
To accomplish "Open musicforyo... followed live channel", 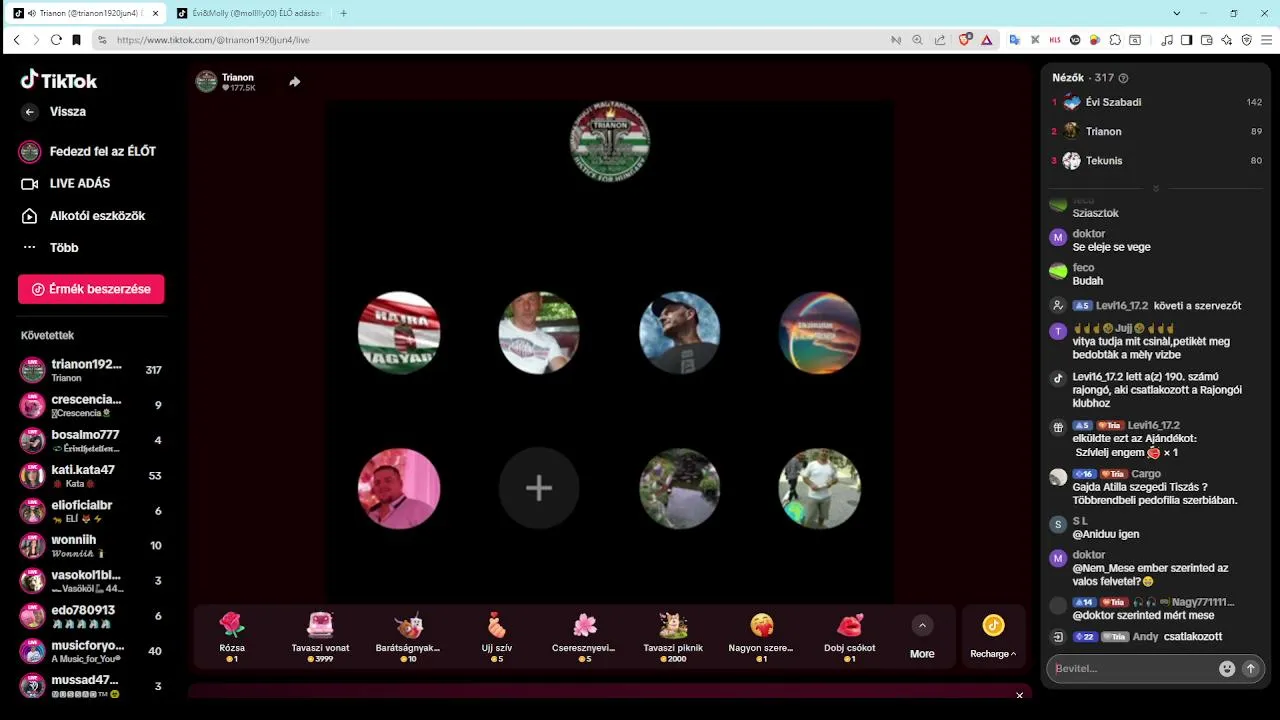I will pyautogui.click(x=91, y=651).
